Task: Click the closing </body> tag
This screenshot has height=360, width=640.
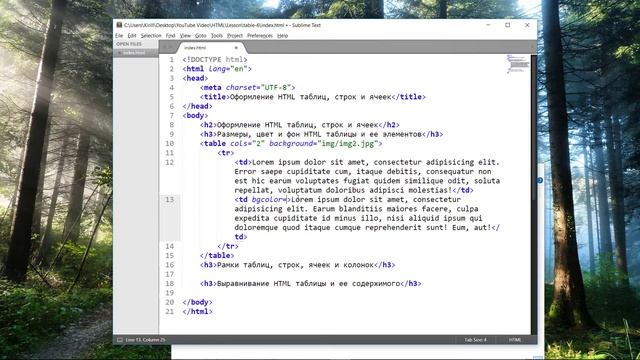Action: (198, 302)
